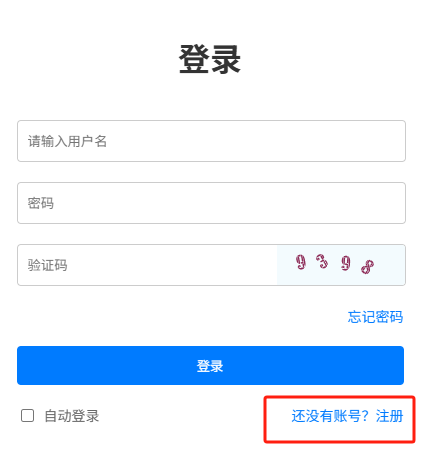Click the second 9 in captcha image
This screenshot has height=472, width=422.
pos(346,263)
